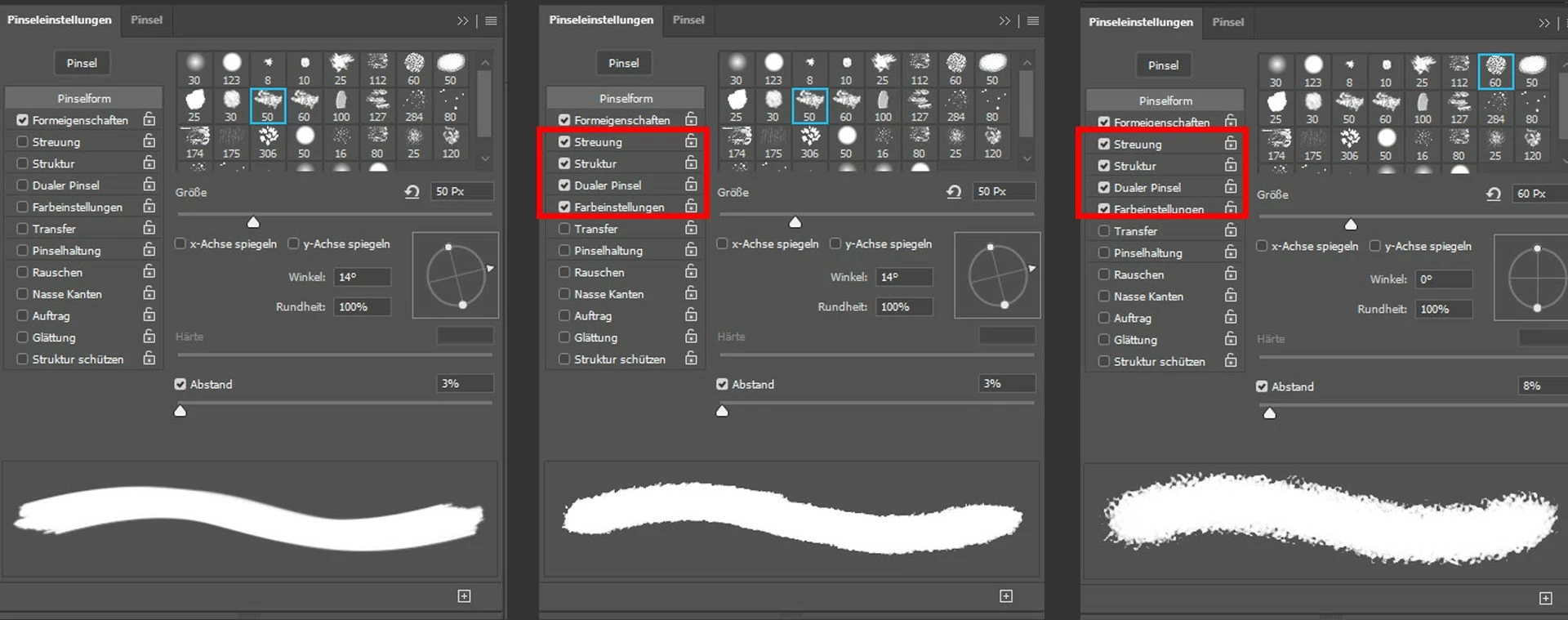The image size is (1568, 620).
Task: Click angle compass widget in left panel
Action: click(x=456, y=276)
